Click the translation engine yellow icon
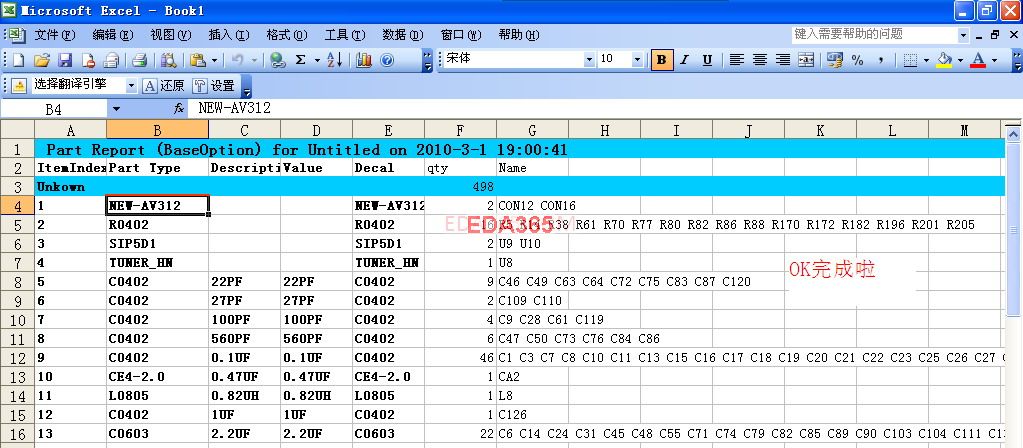The height and width of the screenshot is (448, 1023). 20,85
